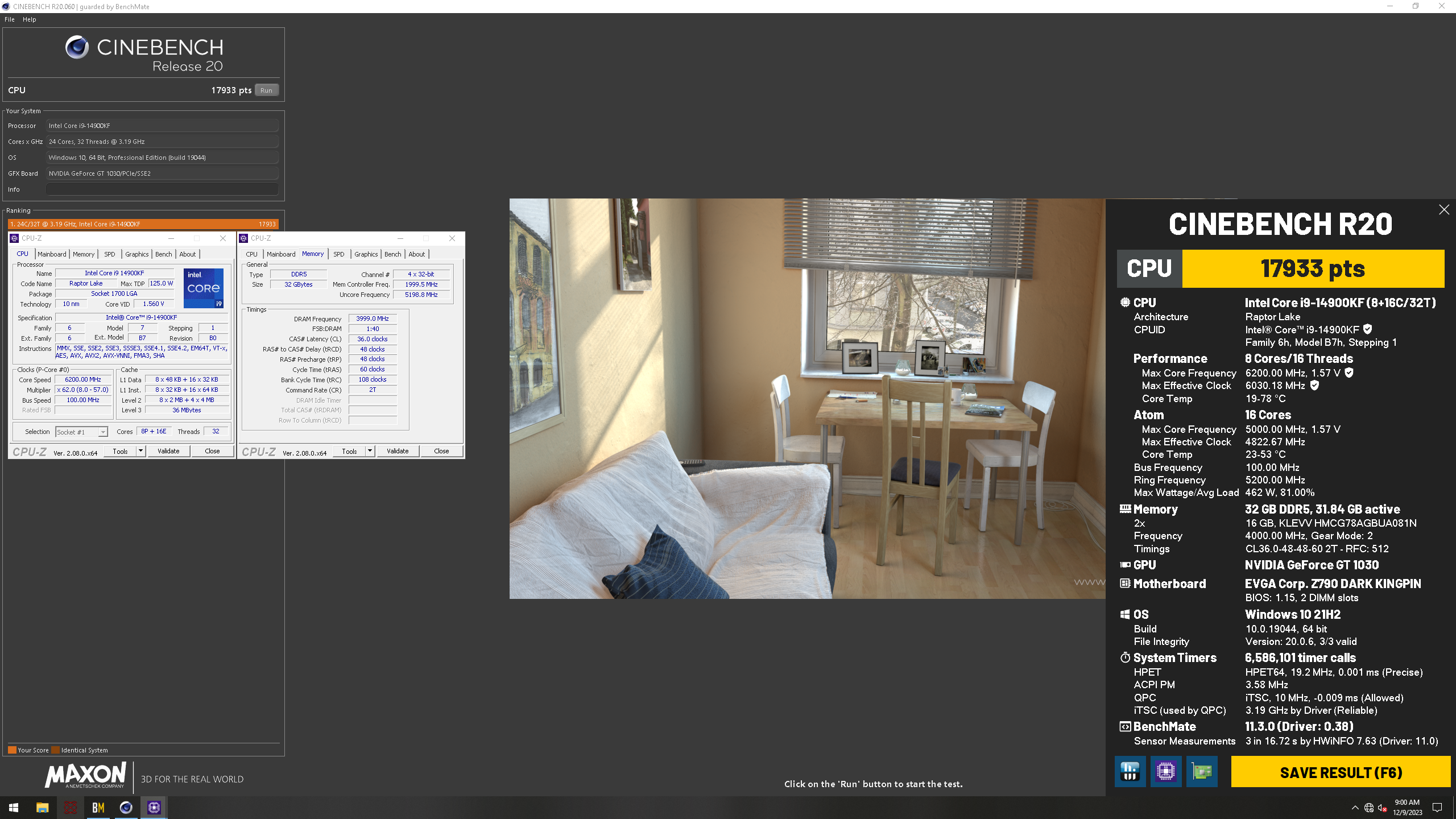
Task: Switch to CPU-Z taskbar icon
Action: point(154,808)
